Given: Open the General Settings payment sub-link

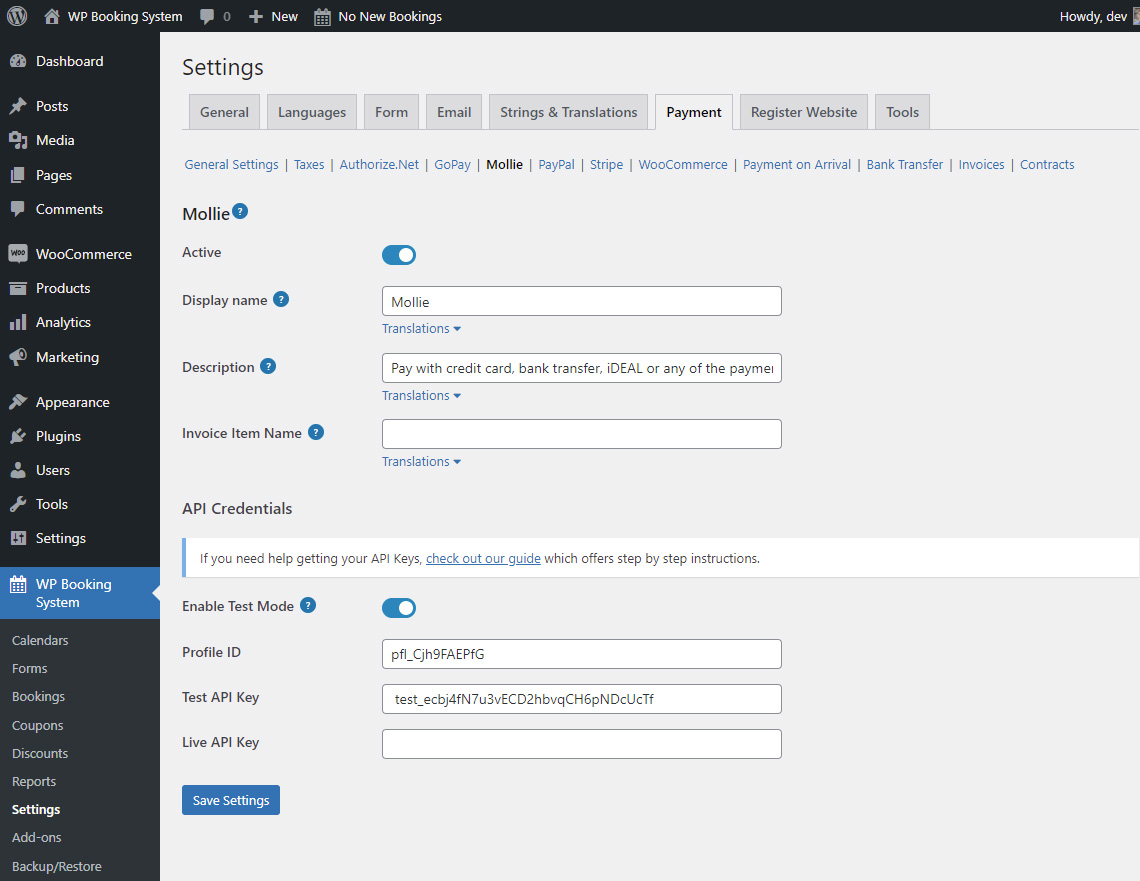Looking at the screenshot, I should pyautogui.click(x=231, y=164).
